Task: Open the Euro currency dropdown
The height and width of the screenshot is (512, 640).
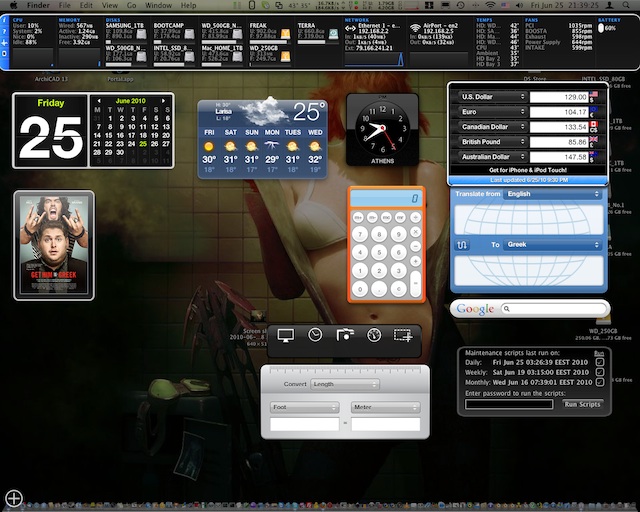Action: pyautogui.click(x=492, y=112)
